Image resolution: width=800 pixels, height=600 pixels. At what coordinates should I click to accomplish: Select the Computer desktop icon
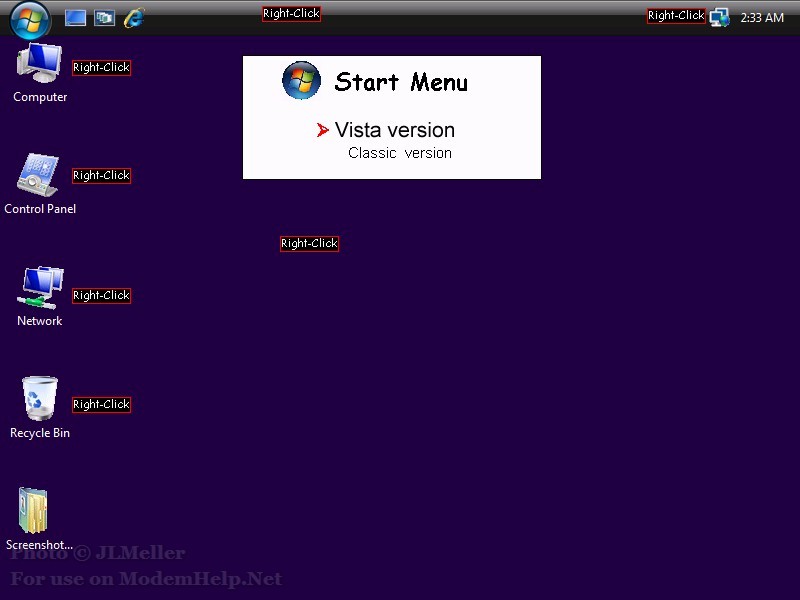[39, 63]
